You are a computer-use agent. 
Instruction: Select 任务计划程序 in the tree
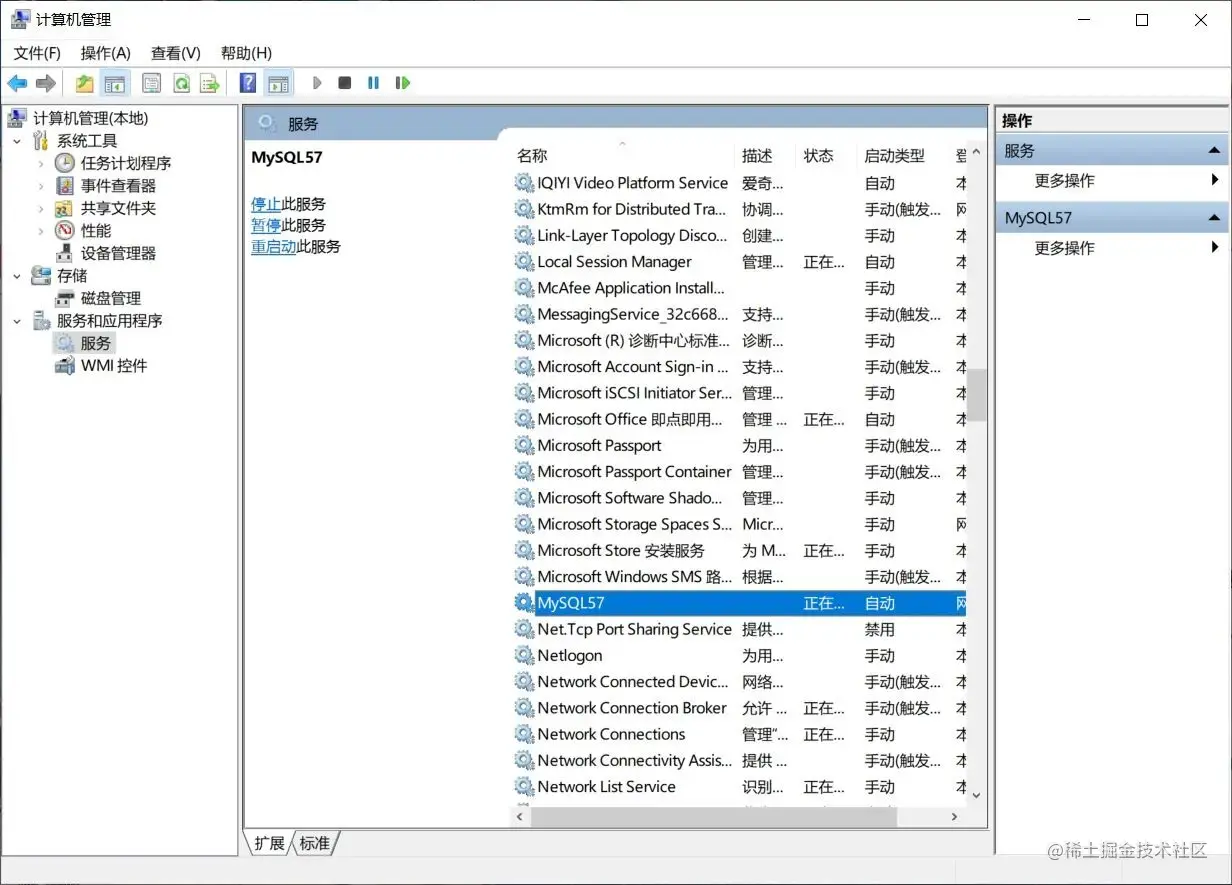(126, 163)
